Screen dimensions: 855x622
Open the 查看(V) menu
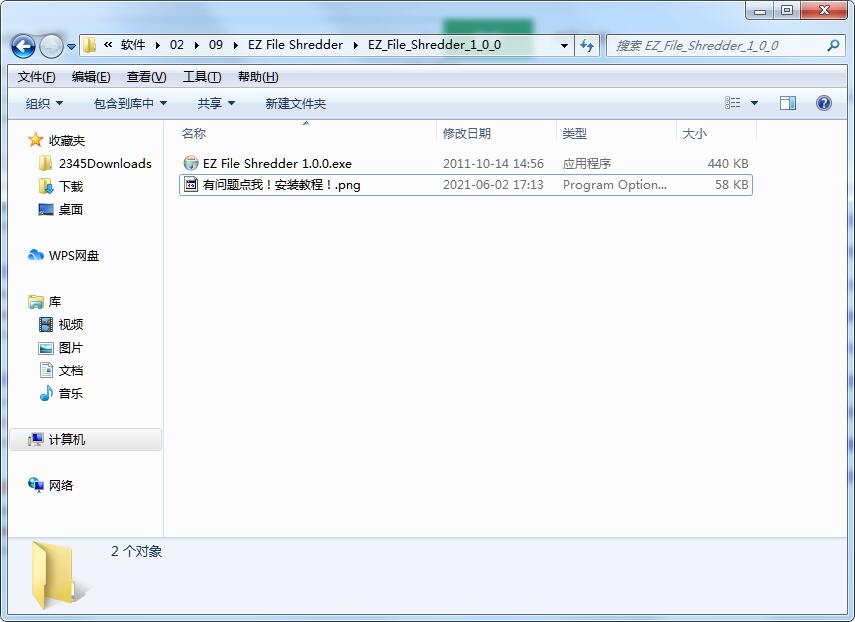click(x=147, y=77)
